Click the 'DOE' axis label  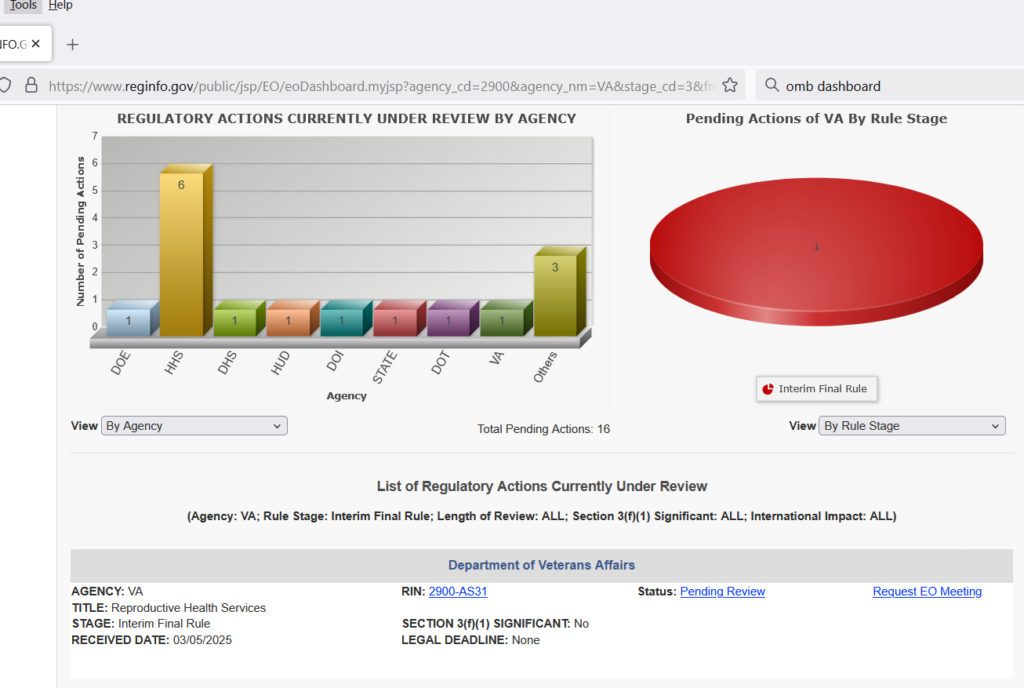point(121,363)
